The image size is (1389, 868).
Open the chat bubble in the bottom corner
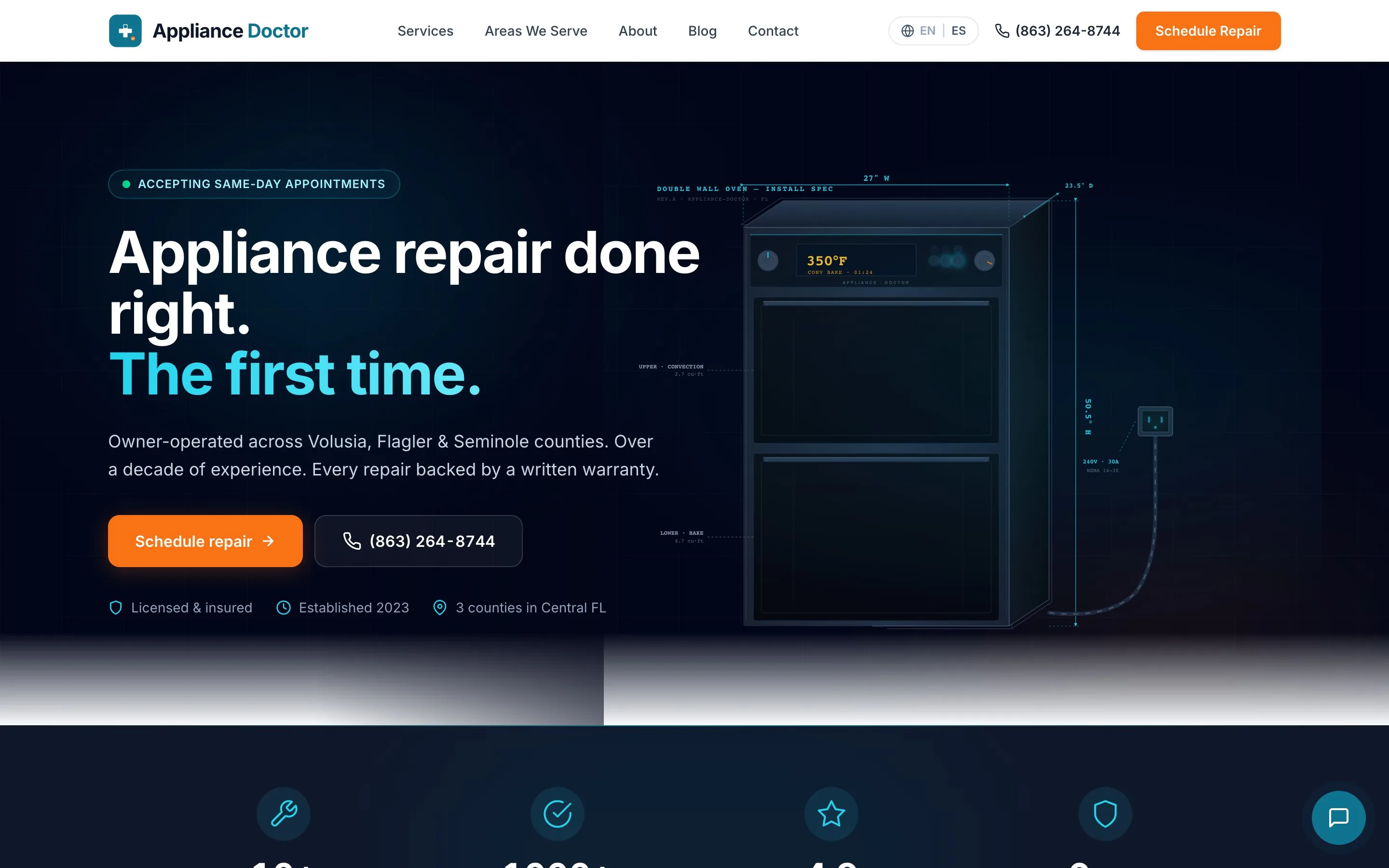coord(1340,817)
